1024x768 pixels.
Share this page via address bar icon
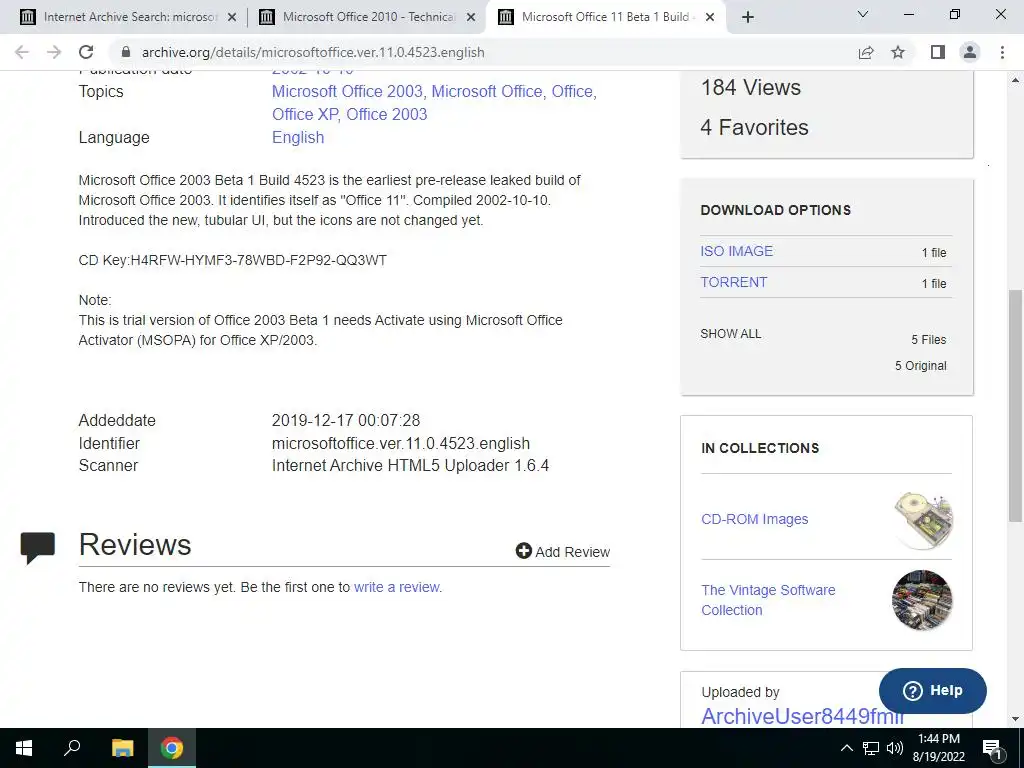coord(866,52)
